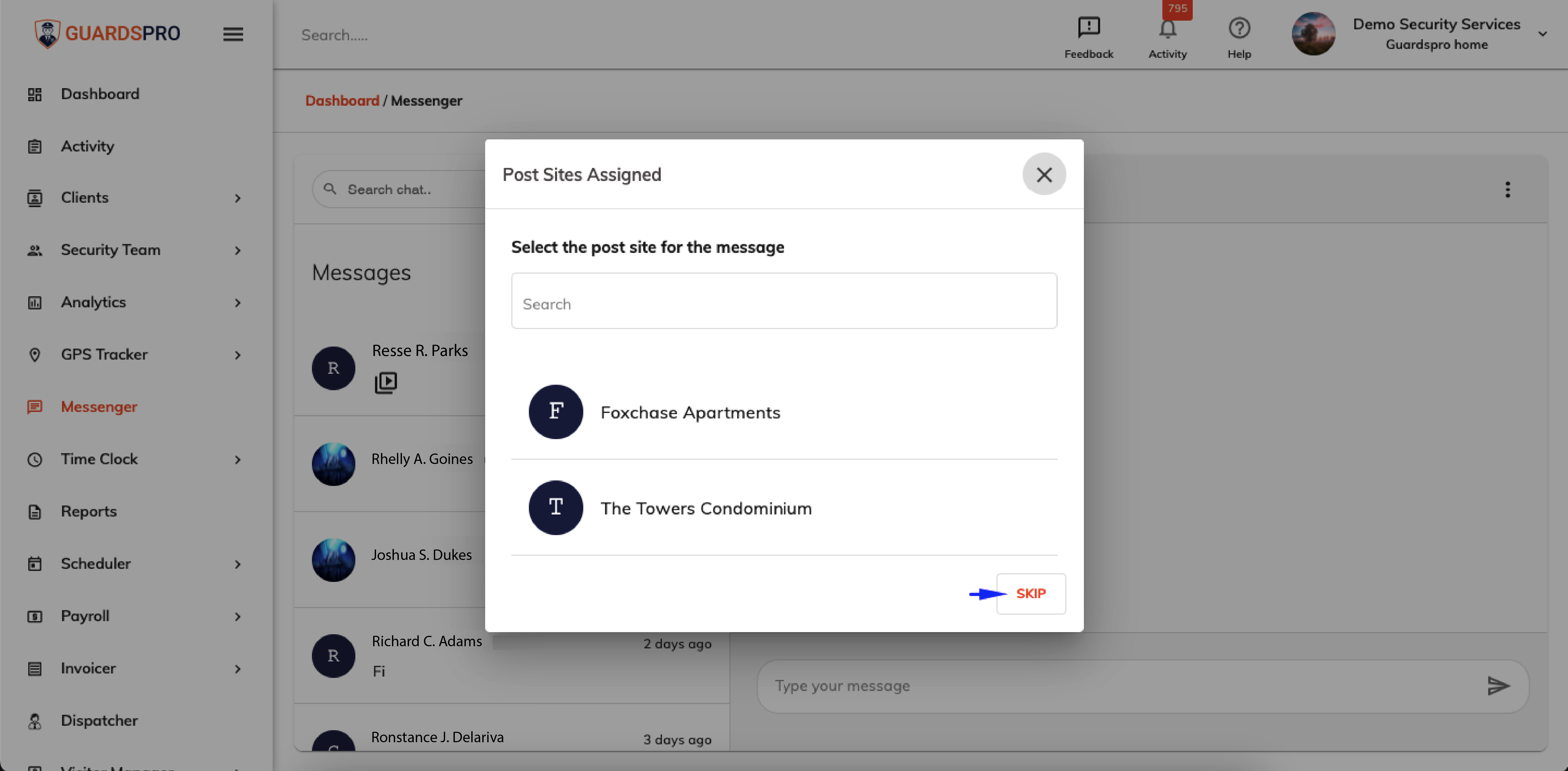Image resolution: width=1568 pixels, height=771 pixels.
Task: Open the Feedback icon in header
Action: [1088, 27]
